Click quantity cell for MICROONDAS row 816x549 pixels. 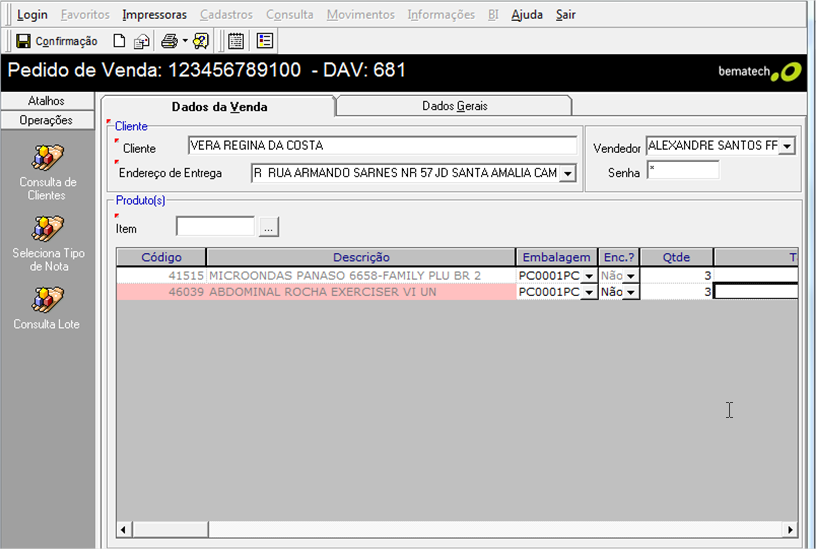676,275
